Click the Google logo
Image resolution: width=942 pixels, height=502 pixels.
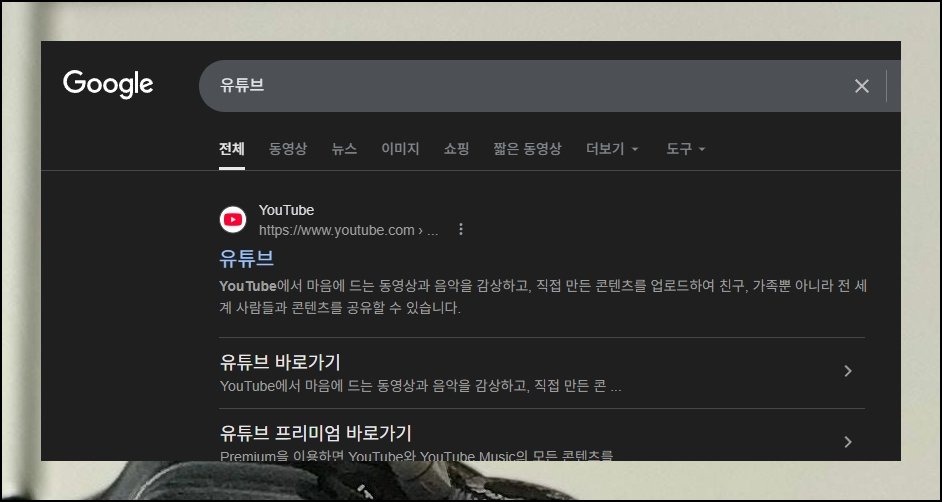coord(108,85)
